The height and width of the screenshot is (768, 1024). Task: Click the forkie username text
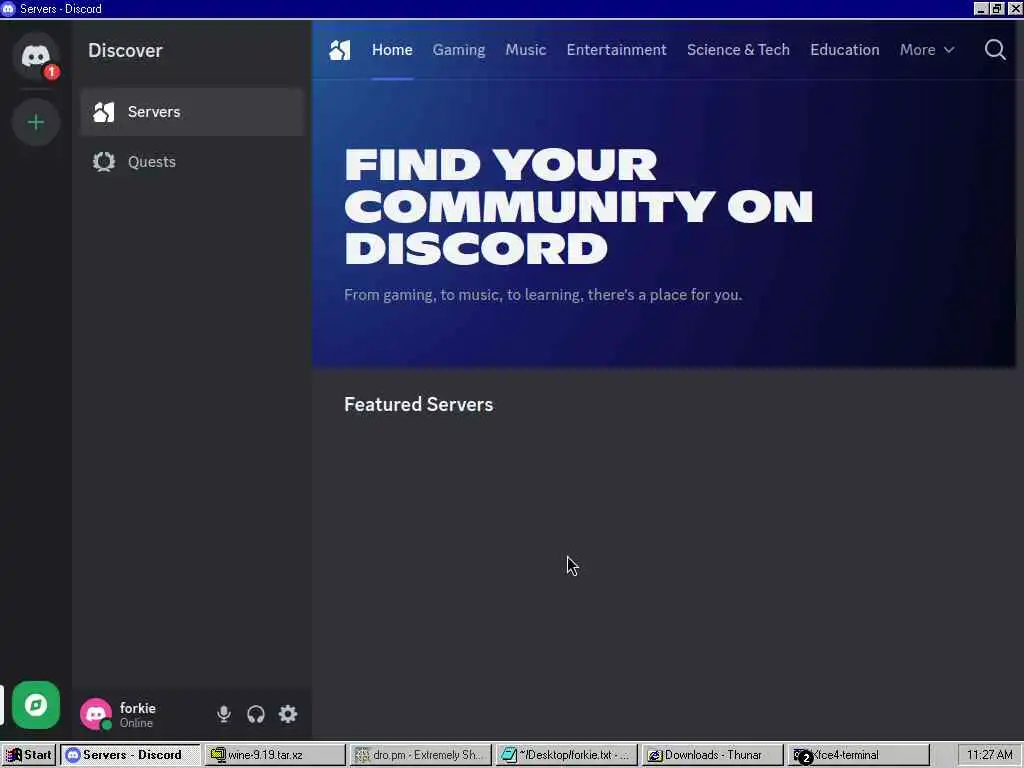138,708
